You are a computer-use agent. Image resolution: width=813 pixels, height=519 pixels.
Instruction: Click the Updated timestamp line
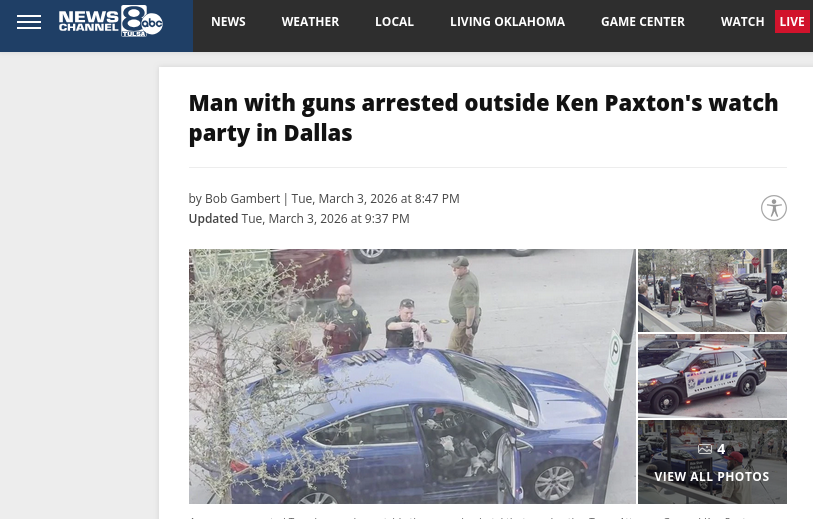coord(299,219)
